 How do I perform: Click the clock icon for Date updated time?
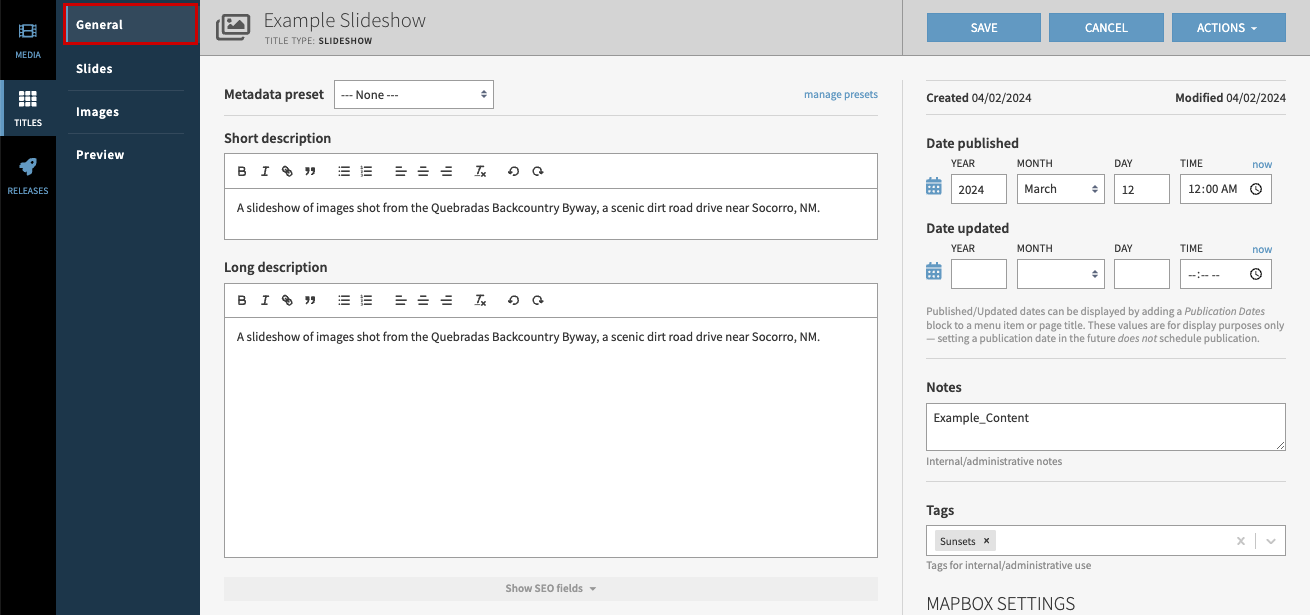[1255, 274]
